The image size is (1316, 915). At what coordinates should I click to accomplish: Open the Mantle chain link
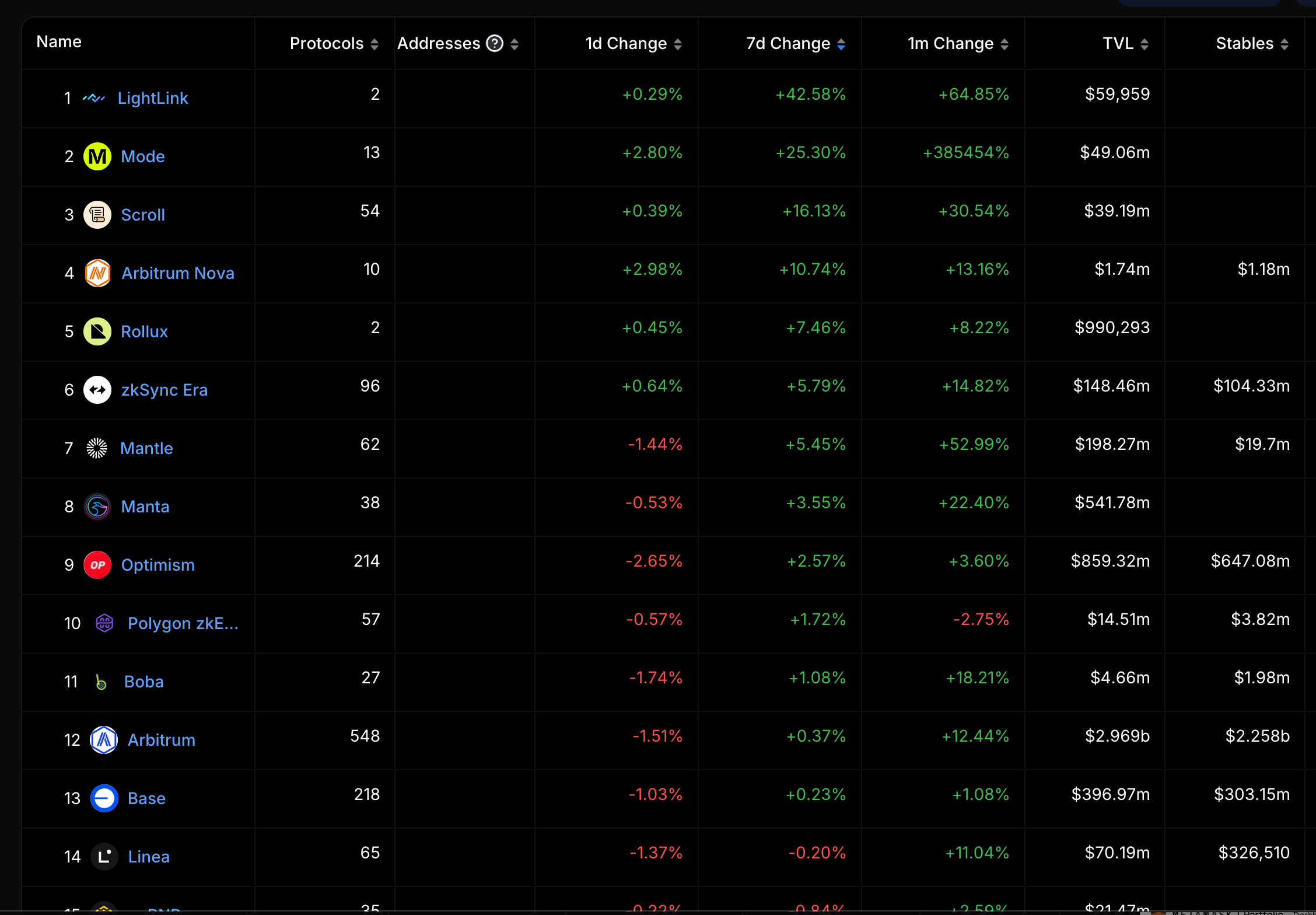[x=146, y=448]
